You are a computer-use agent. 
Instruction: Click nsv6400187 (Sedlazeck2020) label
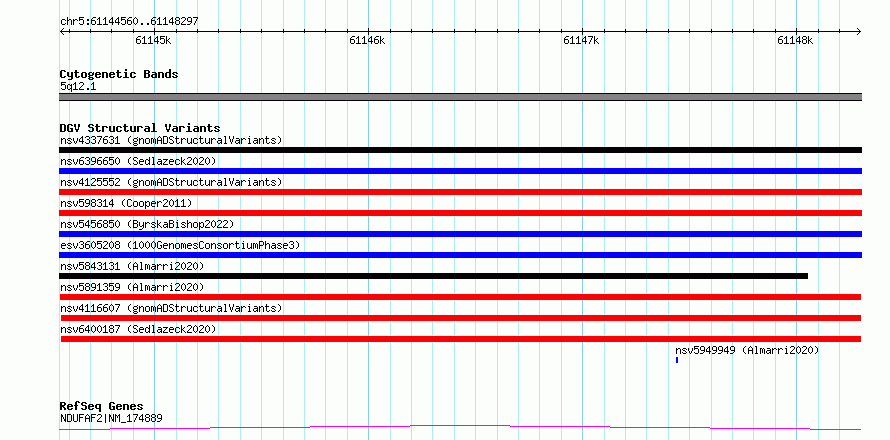(x=138, y=329)
